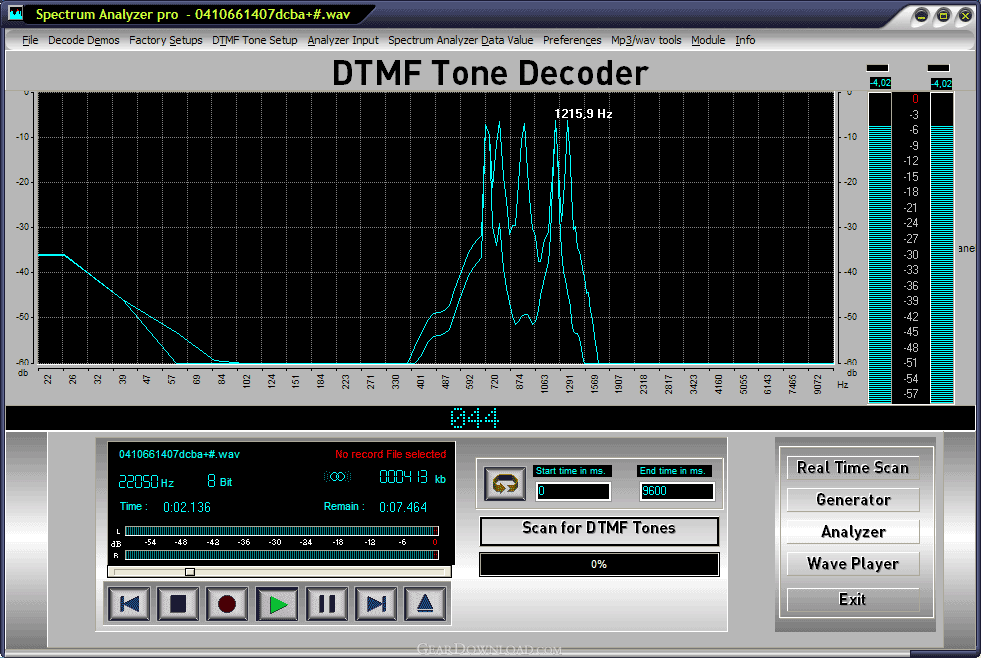Click the Scan for DTMF Tones button
The width and height of the screenshot is (981, 658).
pyautogui.click(x=599, y=530)
